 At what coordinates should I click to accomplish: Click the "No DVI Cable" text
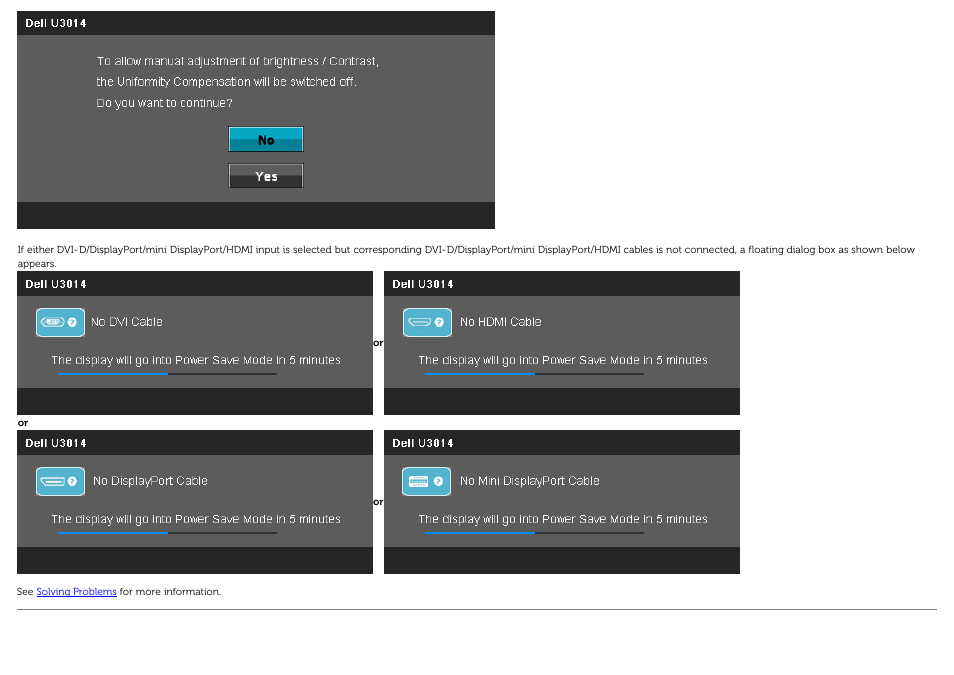coord(127,322)
